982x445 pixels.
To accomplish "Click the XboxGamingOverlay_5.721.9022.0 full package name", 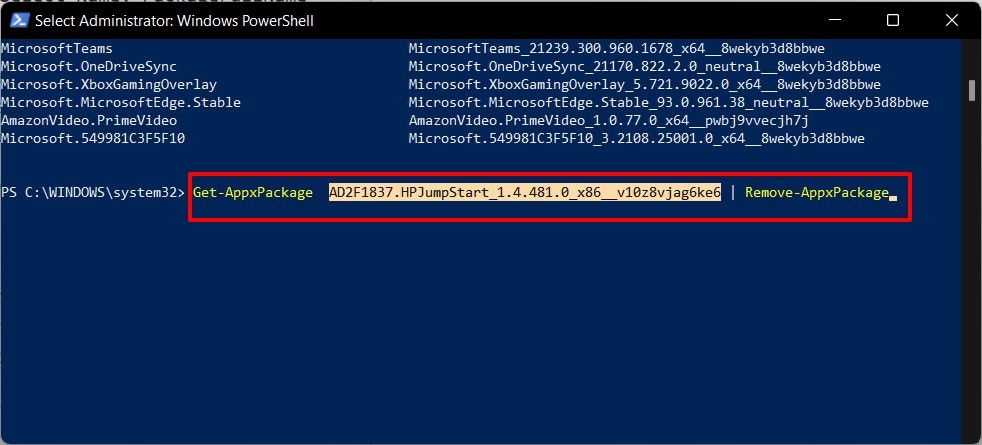I will [645, 84].
